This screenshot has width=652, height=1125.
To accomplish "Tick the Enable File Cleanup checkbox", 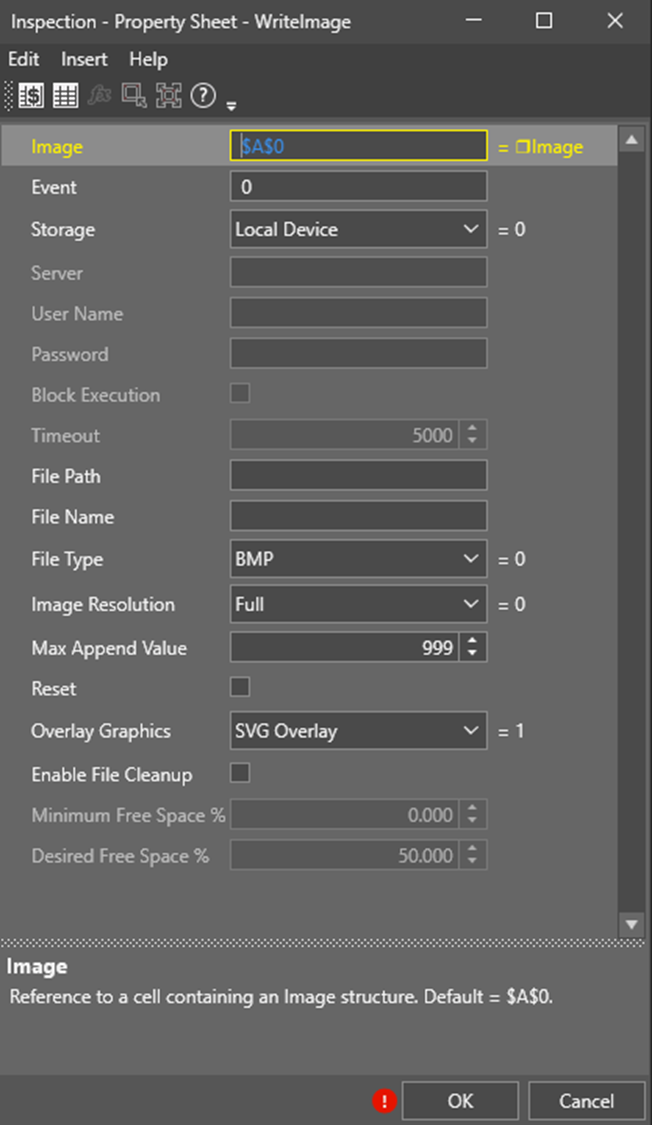I will pyautogui.click(x=240, y=773).
